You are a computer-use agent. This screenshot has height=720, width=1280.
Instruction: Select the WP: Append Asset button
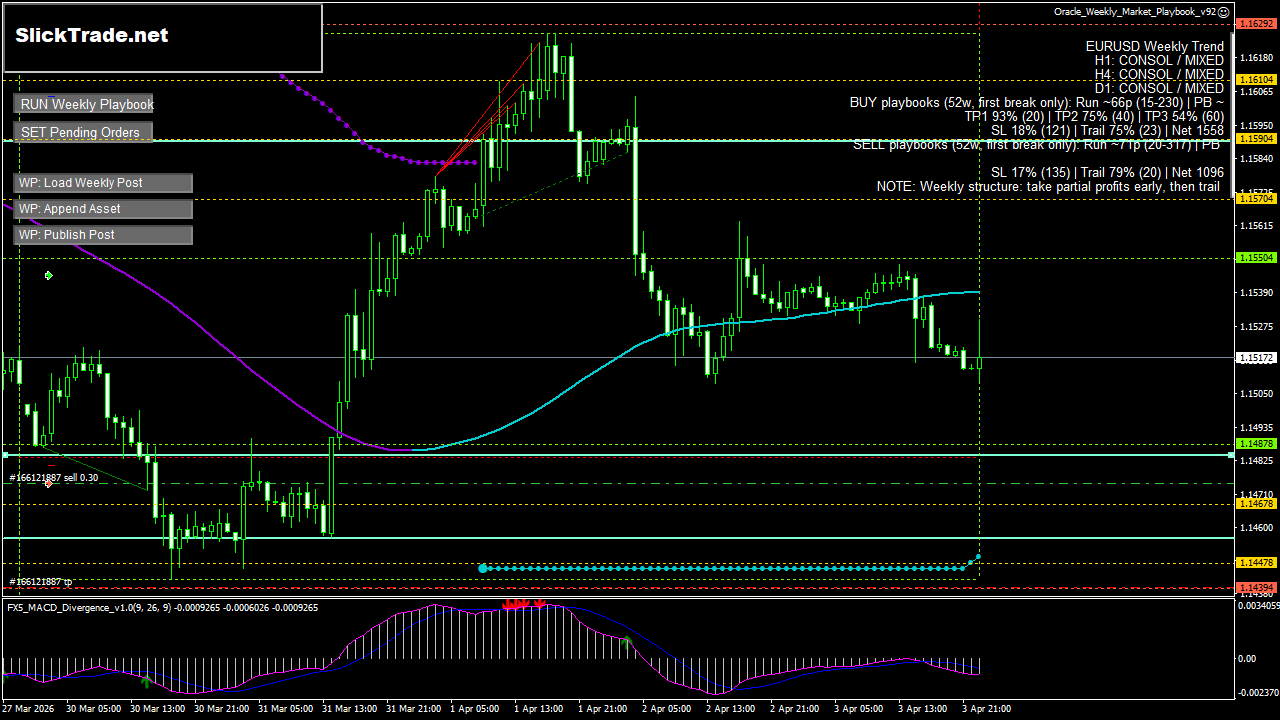click(103, 209)
